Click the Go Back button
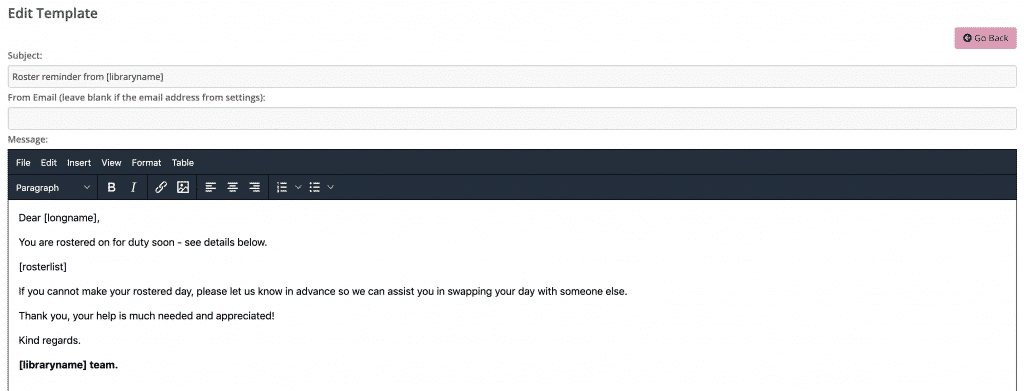This screenshot has width=1024, height=391. click(x=985, y=38)
